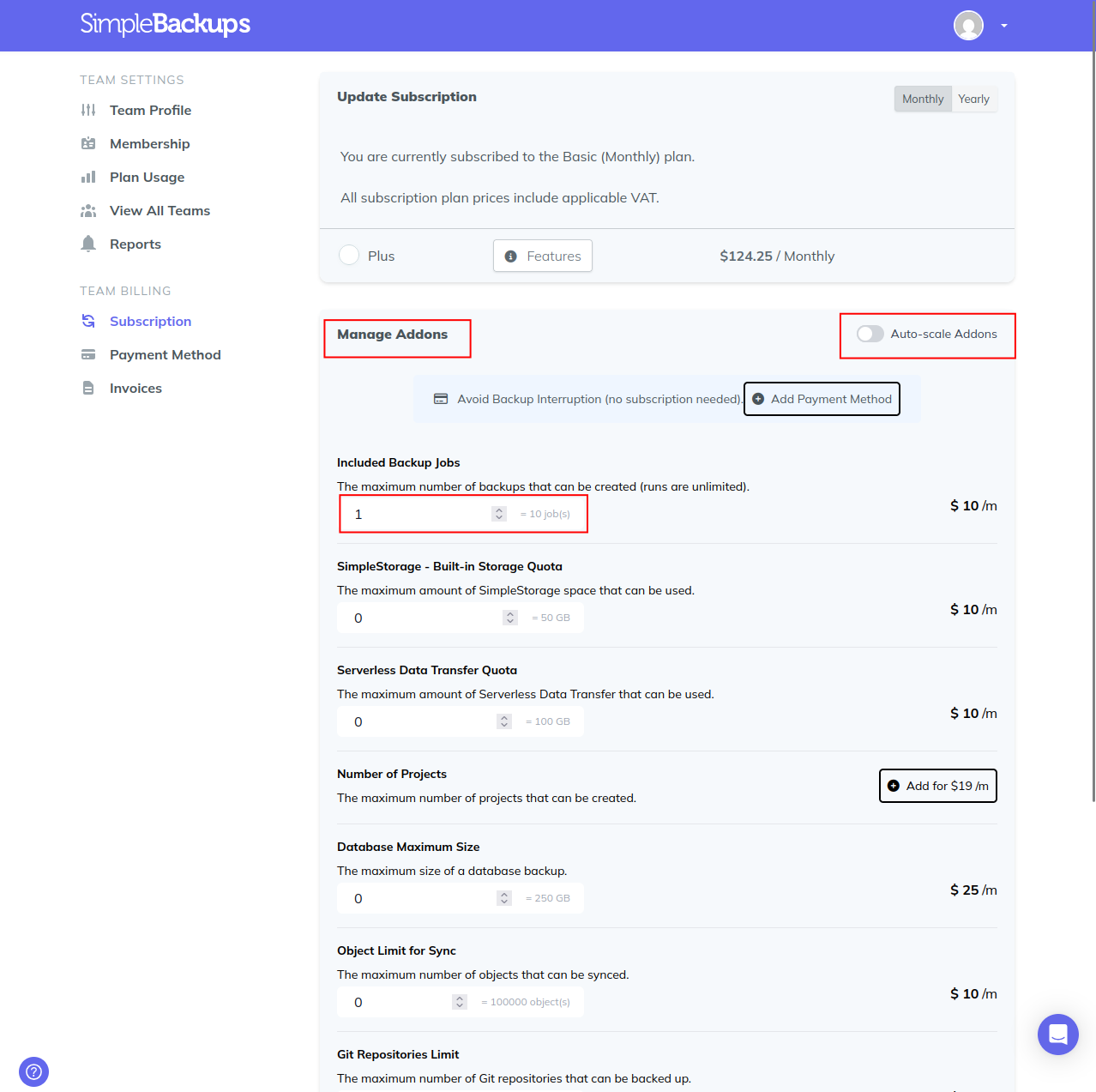Adjust Object Limit for Sync stepper arrows
The height and width of the screenshot is (1092, 1096).
(x=460, y=1002)
